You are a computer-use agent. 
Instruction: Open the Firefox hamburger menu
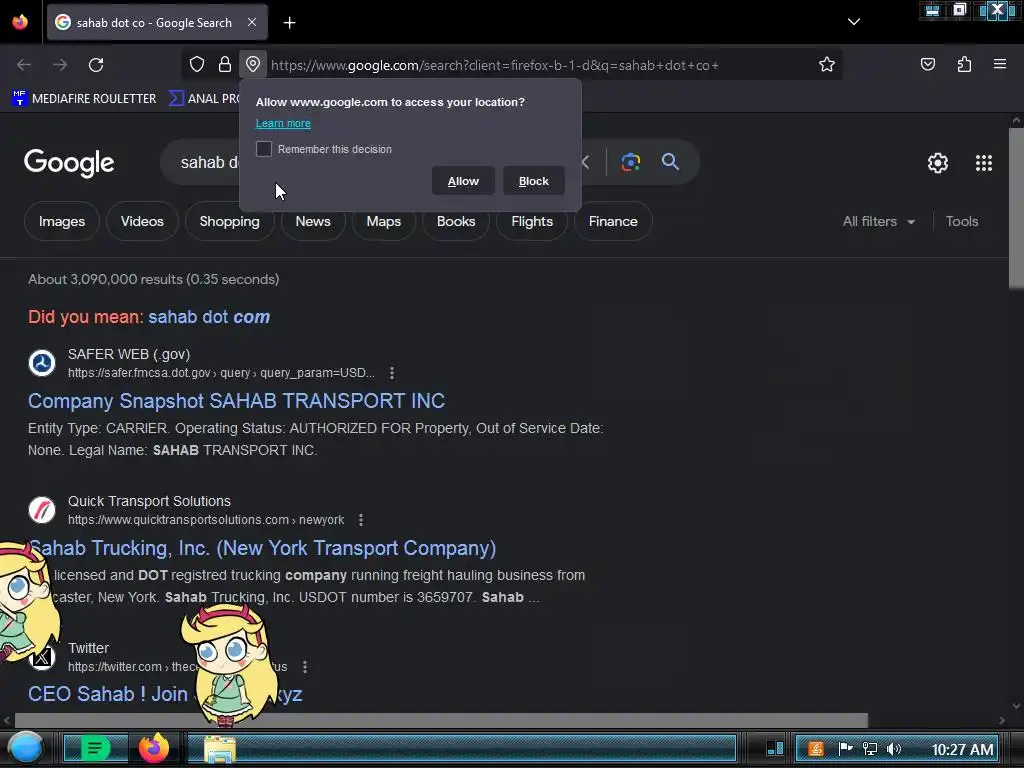[1000, 64]
